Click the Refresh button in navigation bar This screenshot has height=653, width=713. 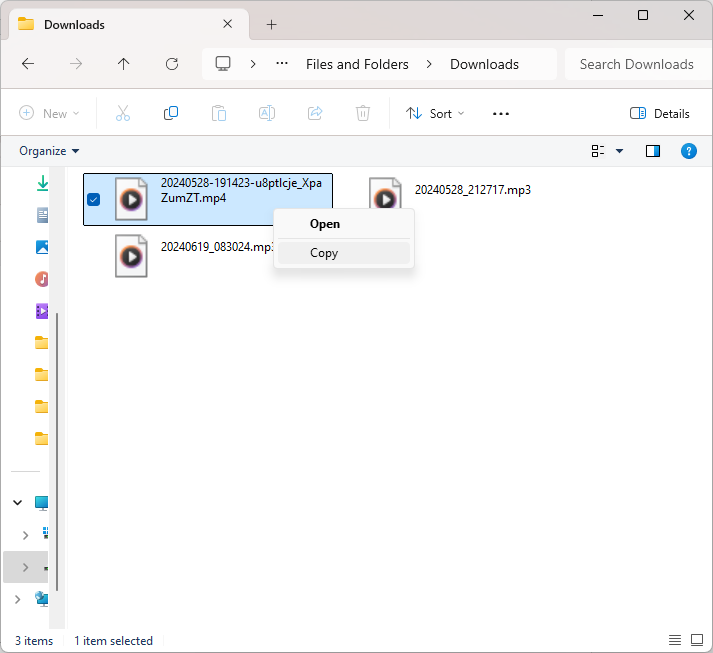(x=172, y=64)
